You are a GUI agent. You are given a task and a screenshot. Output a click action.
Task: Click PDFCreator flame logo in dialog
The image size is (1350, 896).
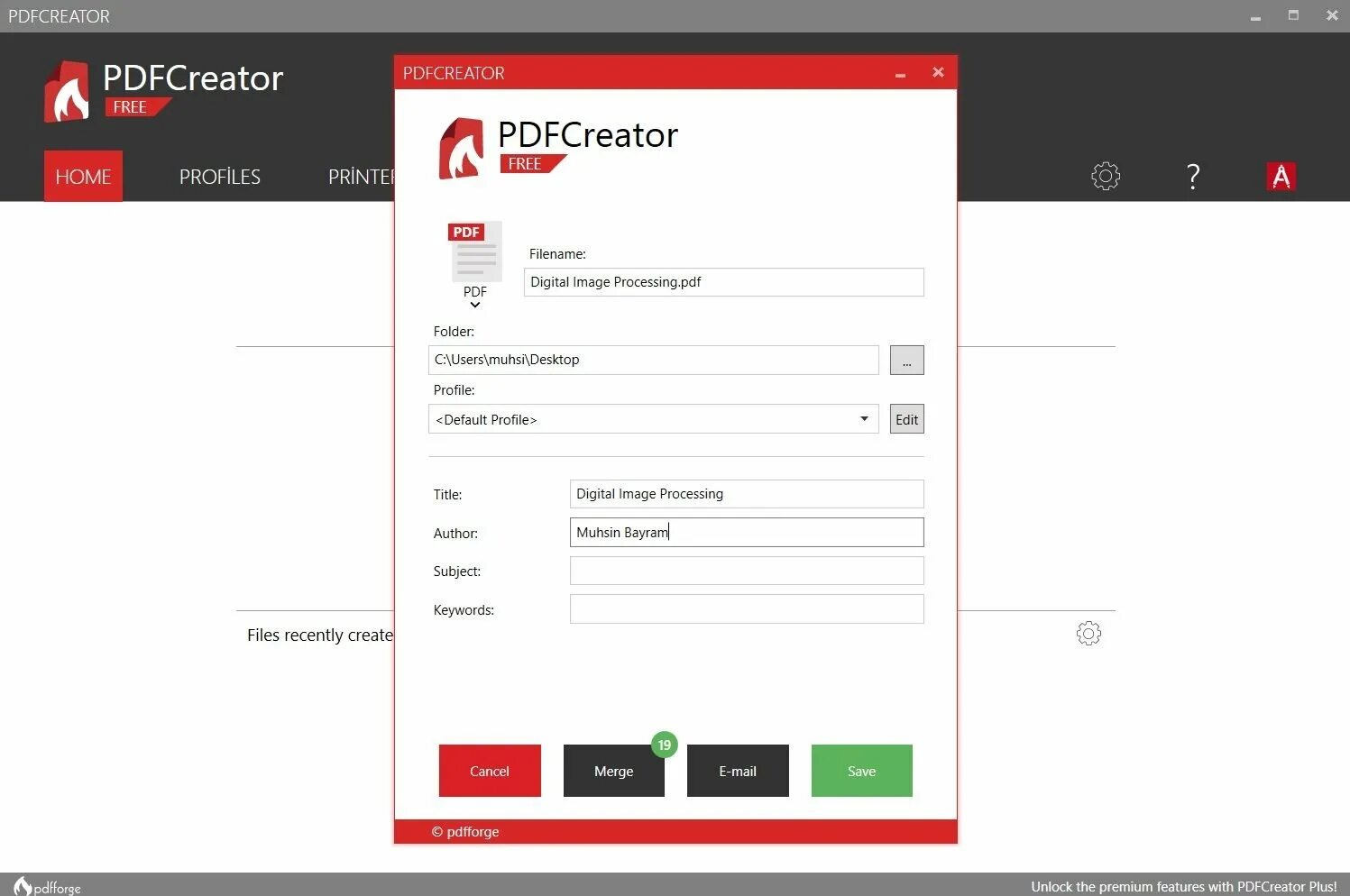coord(461,149)
